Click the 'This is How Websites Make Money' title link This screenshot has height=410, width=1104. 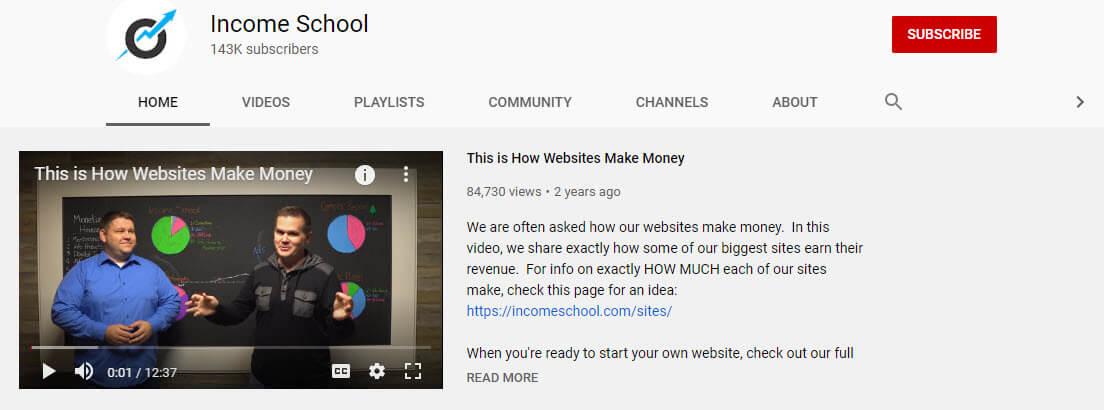[575, 159]
